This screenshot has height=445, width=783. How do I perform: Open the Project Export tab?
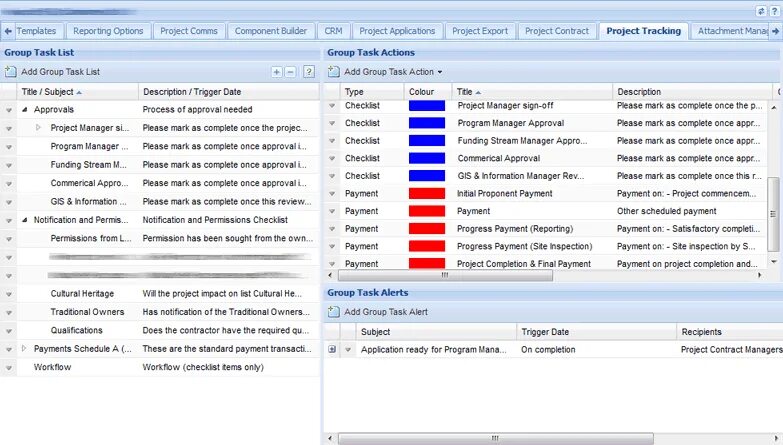480,31
